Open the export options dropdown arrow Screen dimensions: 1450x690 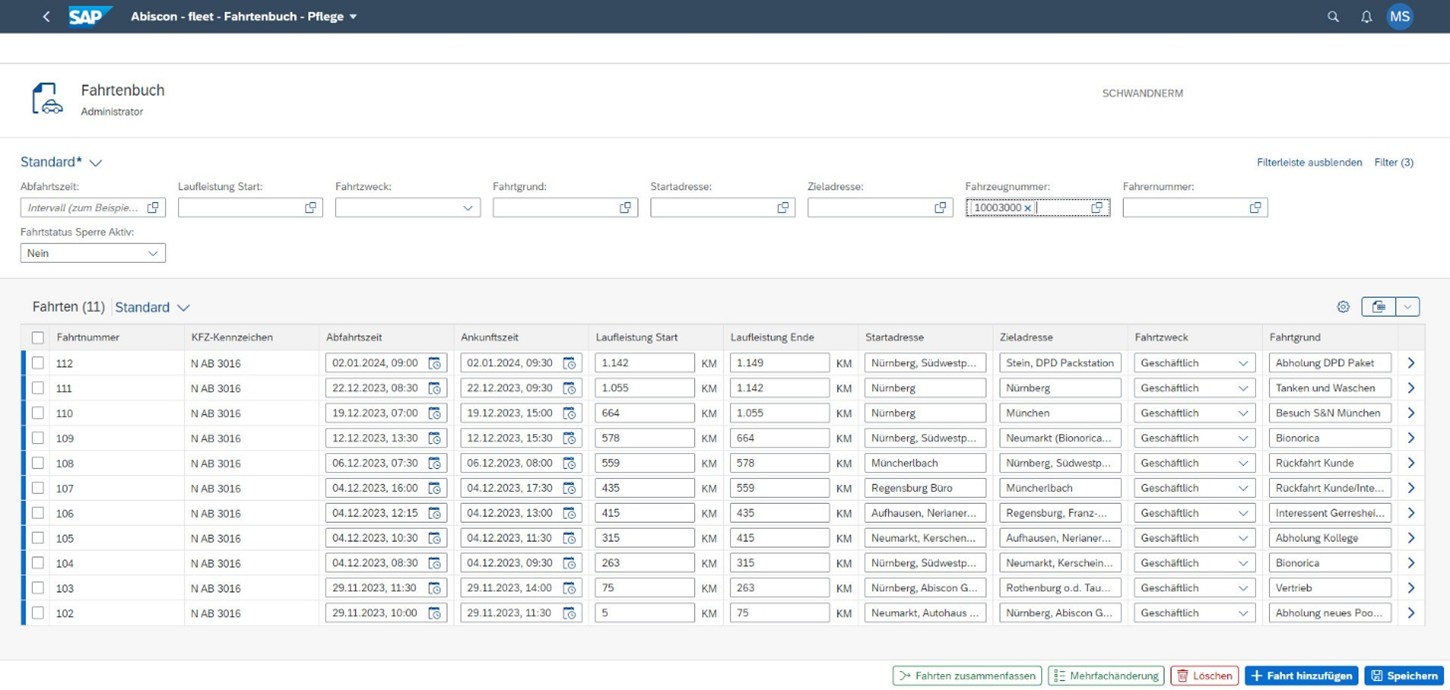1407,307
